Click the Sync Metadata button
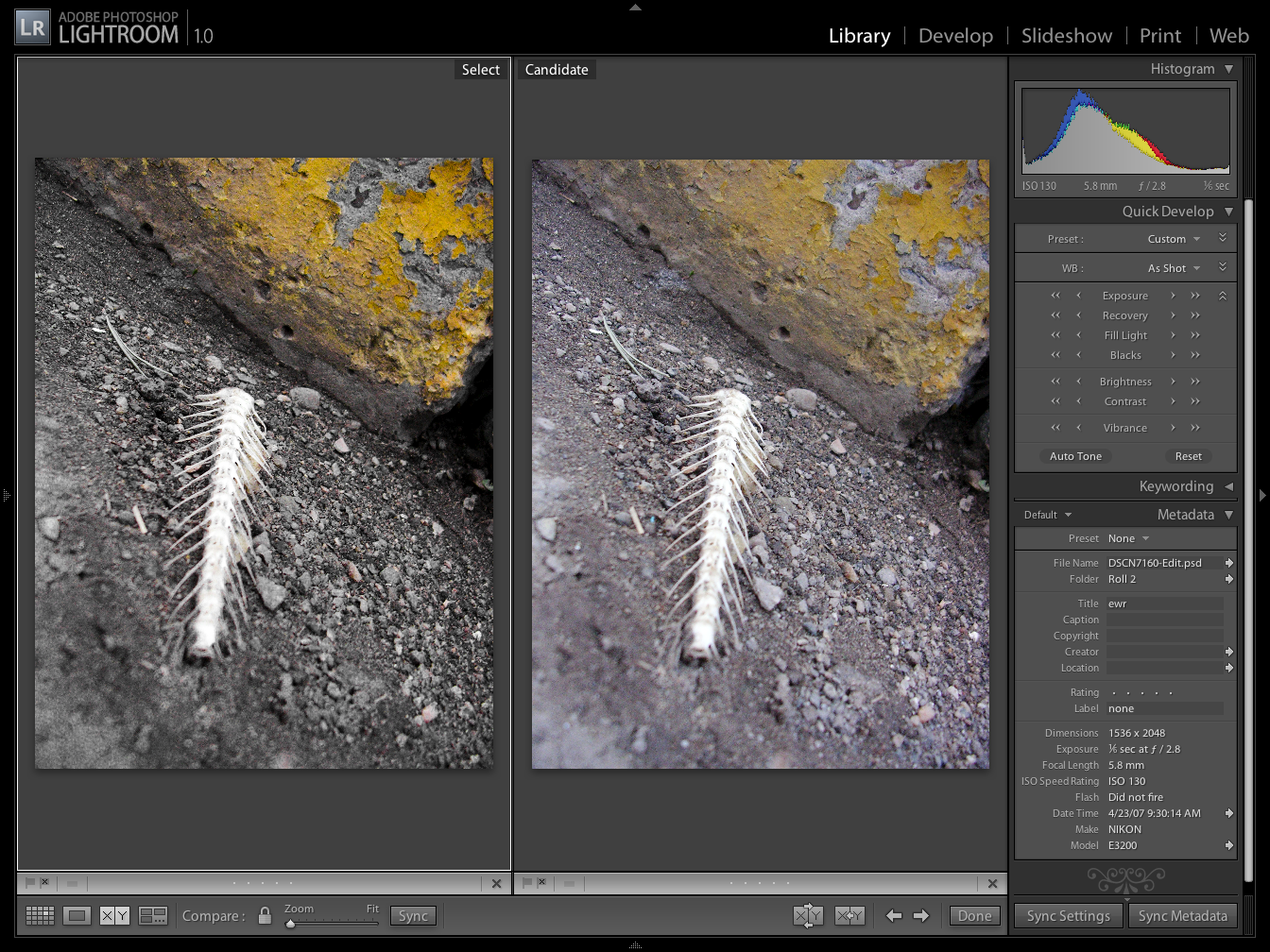 pyautogui.click(x=1182, y=916)
